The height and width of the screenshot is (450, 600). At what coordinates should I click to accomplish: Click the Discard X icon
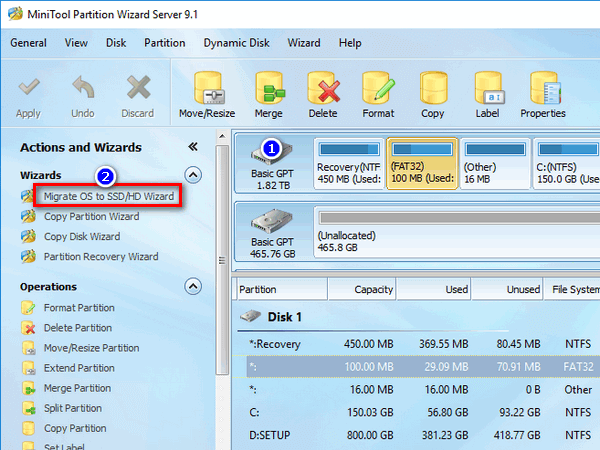click(138, 87)
